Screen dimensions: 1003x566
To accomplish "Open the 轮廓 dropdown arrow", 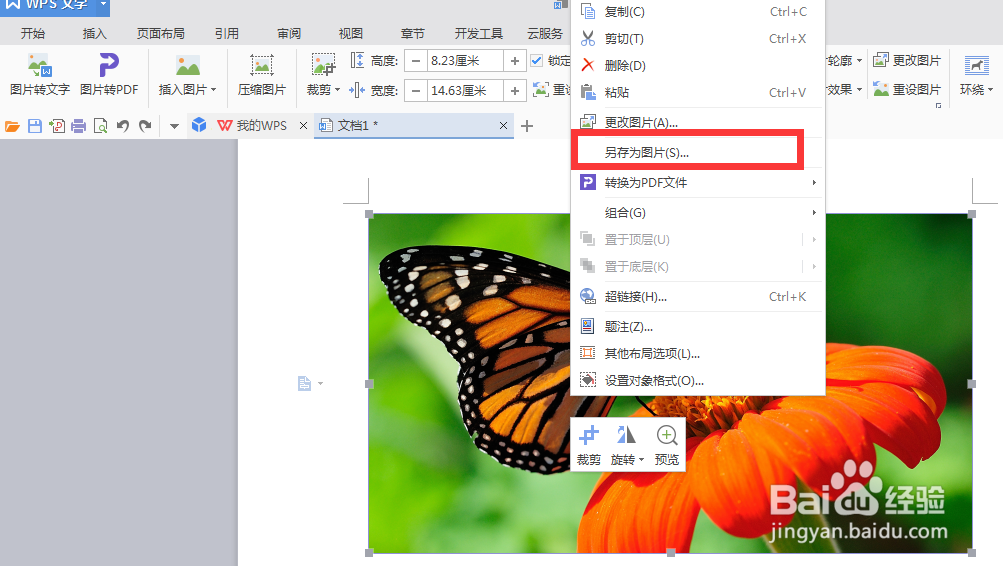I will coord(859,61).
